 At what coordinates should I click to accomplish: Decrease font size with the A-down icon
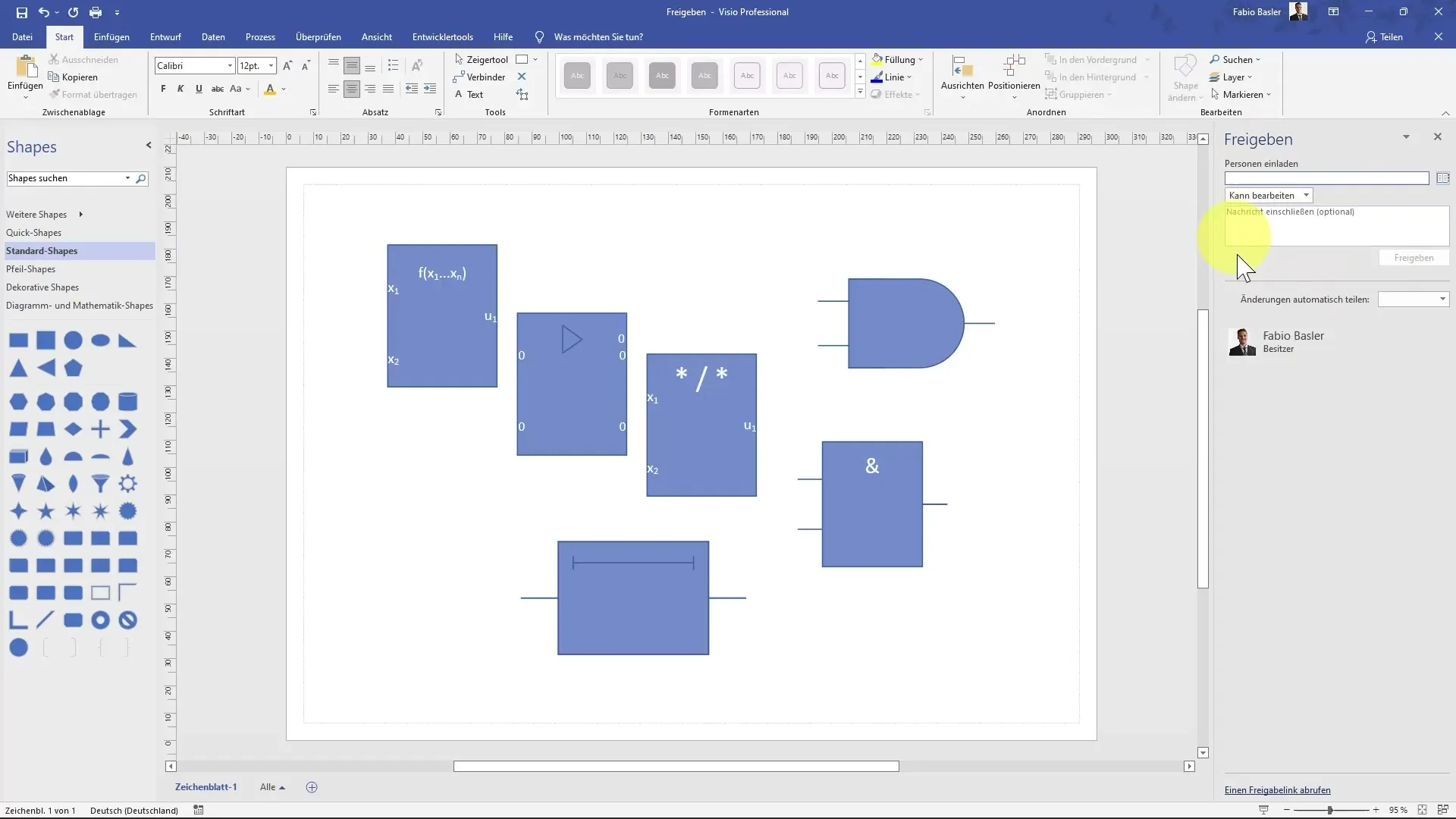[x=306, y=66]
